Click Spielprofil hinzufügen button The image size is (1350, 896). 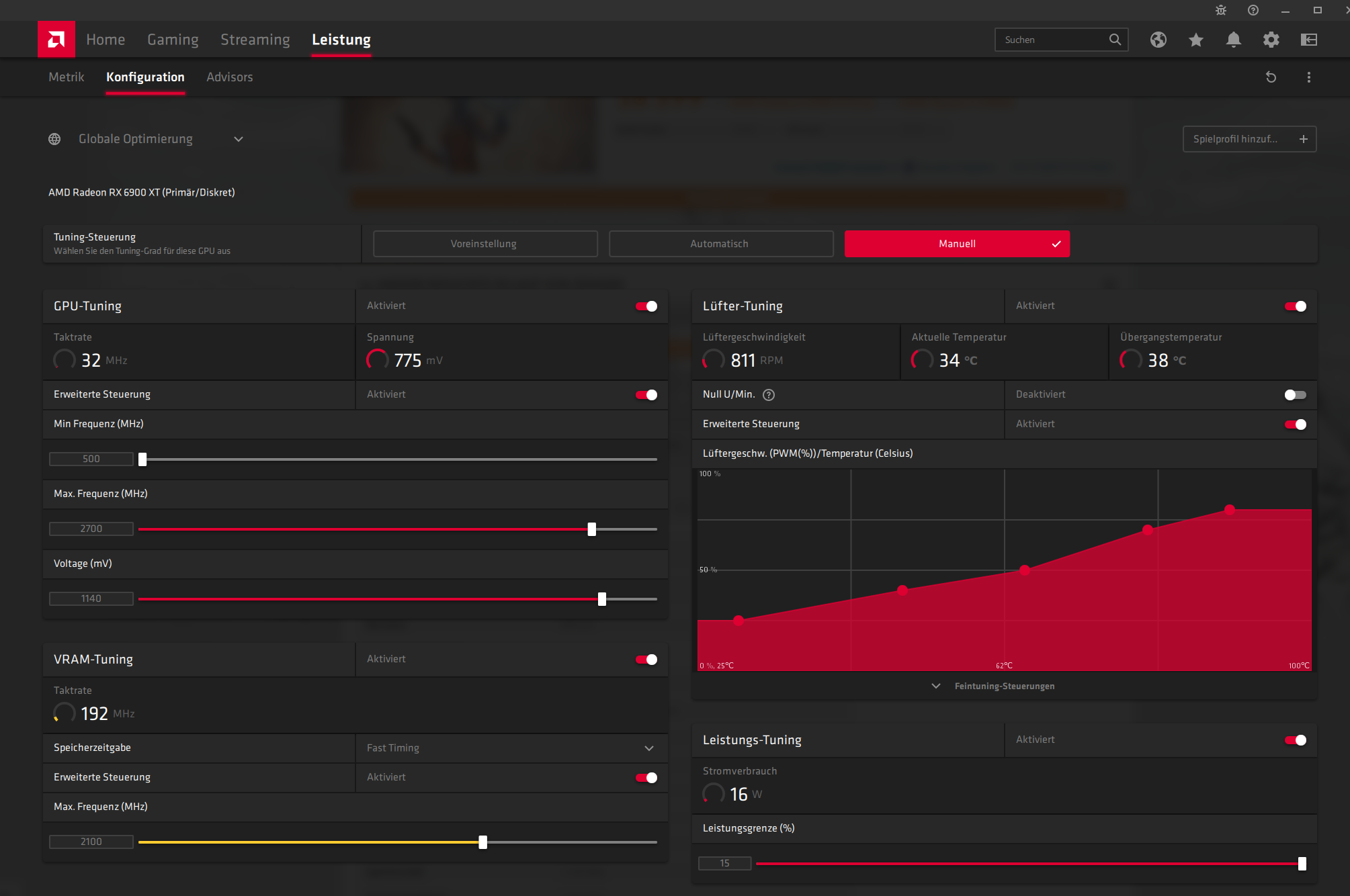coord(1249,139)
